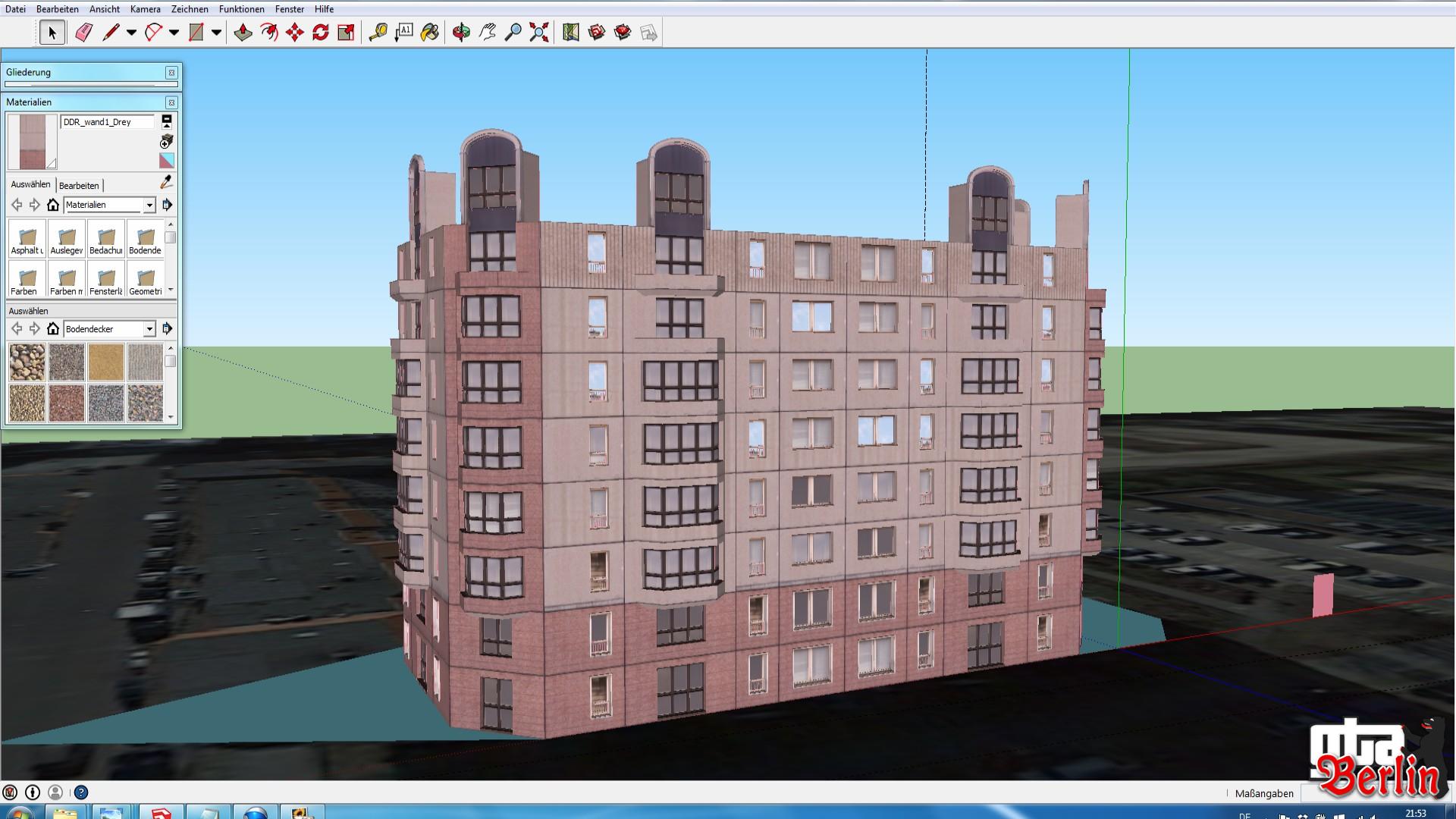Activate the Move tool
Image resolution: width=1456 pixels, height=819 pixels.
coord(294,33)
